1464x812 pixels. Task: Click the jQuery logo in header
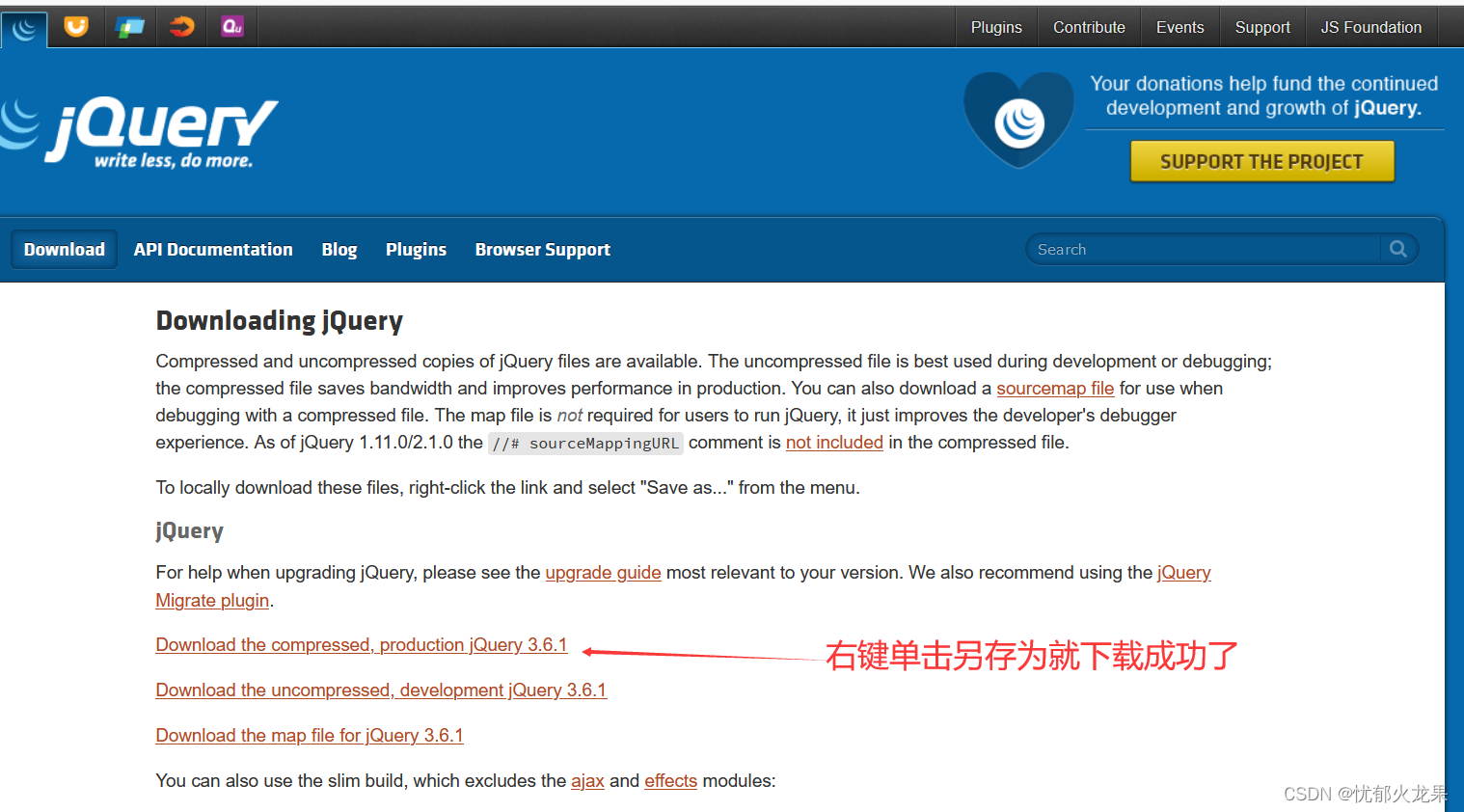click(139, 132)
